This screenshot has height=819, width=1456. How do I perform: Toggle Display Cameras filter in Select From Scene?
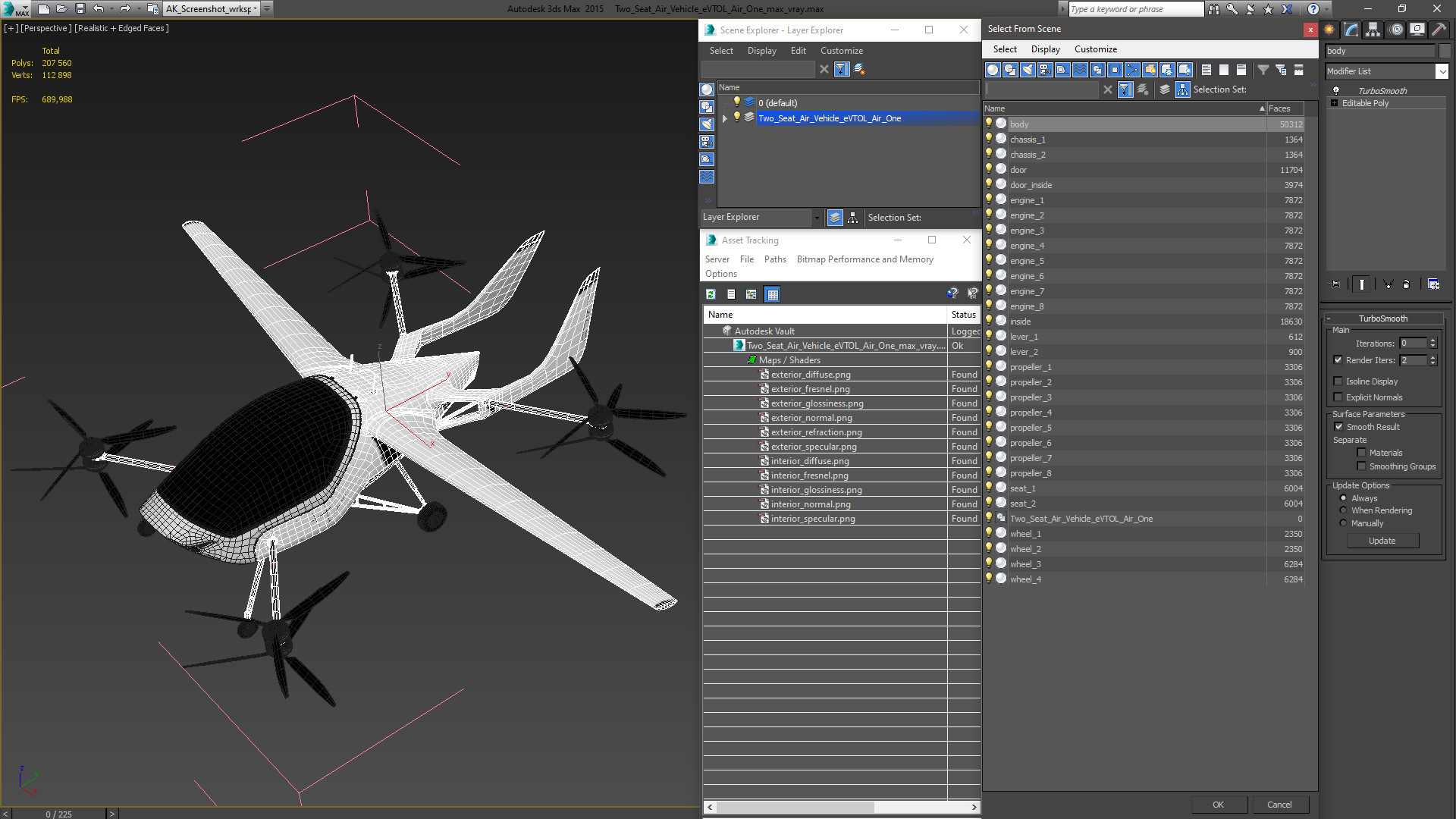(1045, 70)
